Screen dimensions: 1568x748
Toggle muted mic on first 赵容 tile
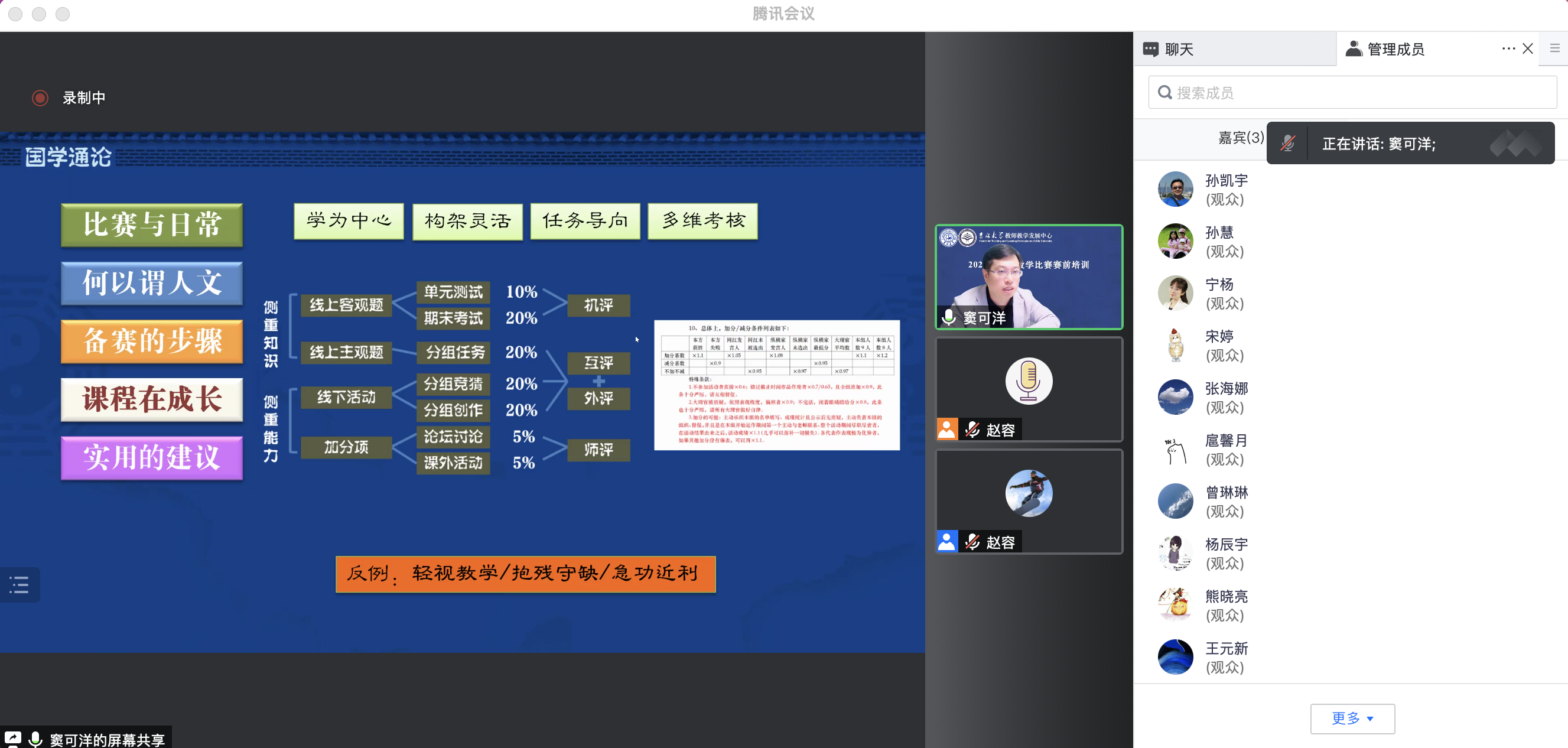click(972, 429)
